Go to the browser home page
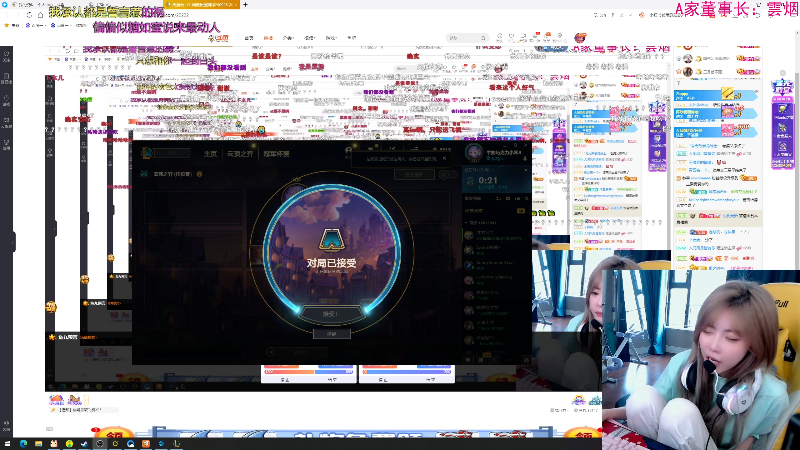 [40, 15]
